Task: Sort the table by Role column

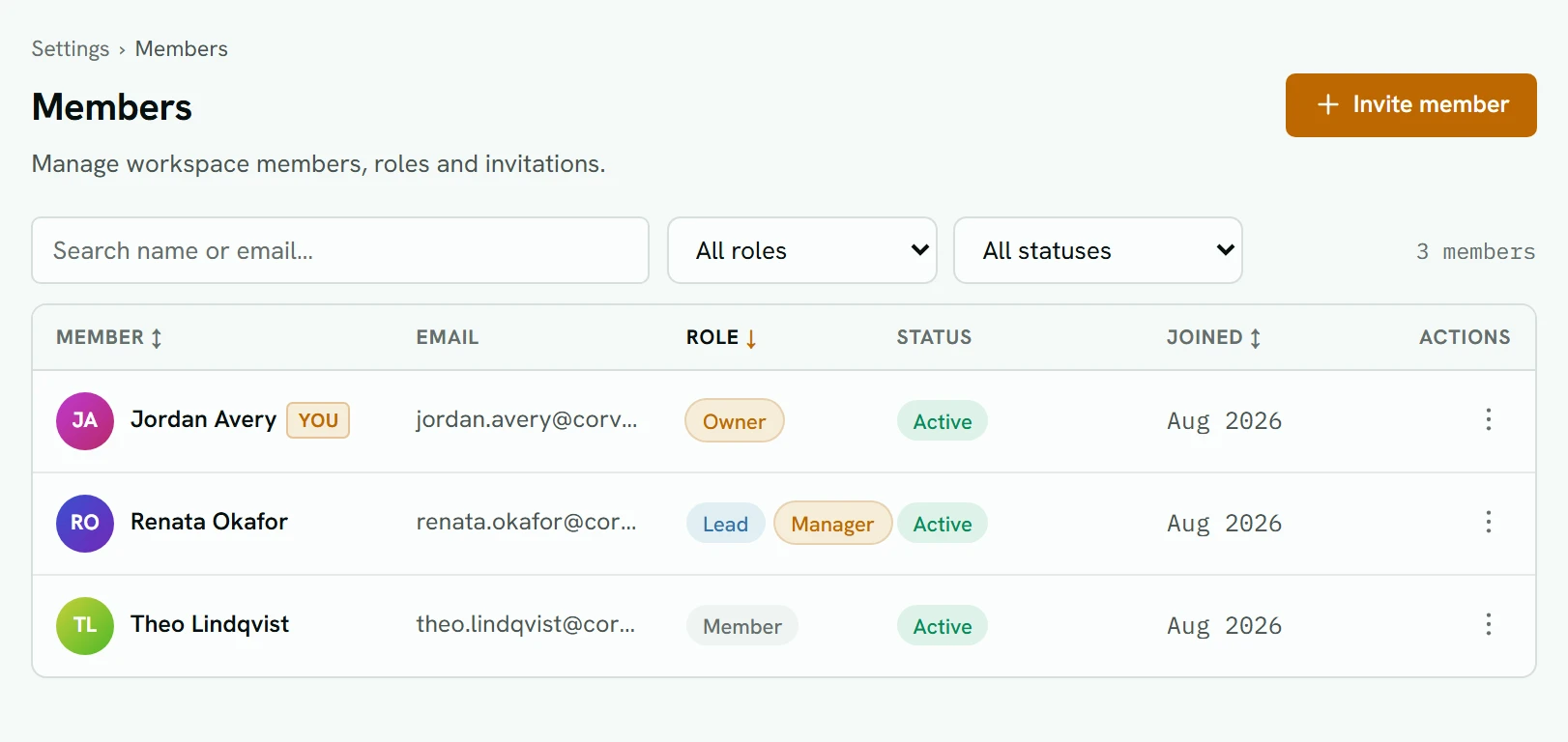Action: [x=721, y=337]
